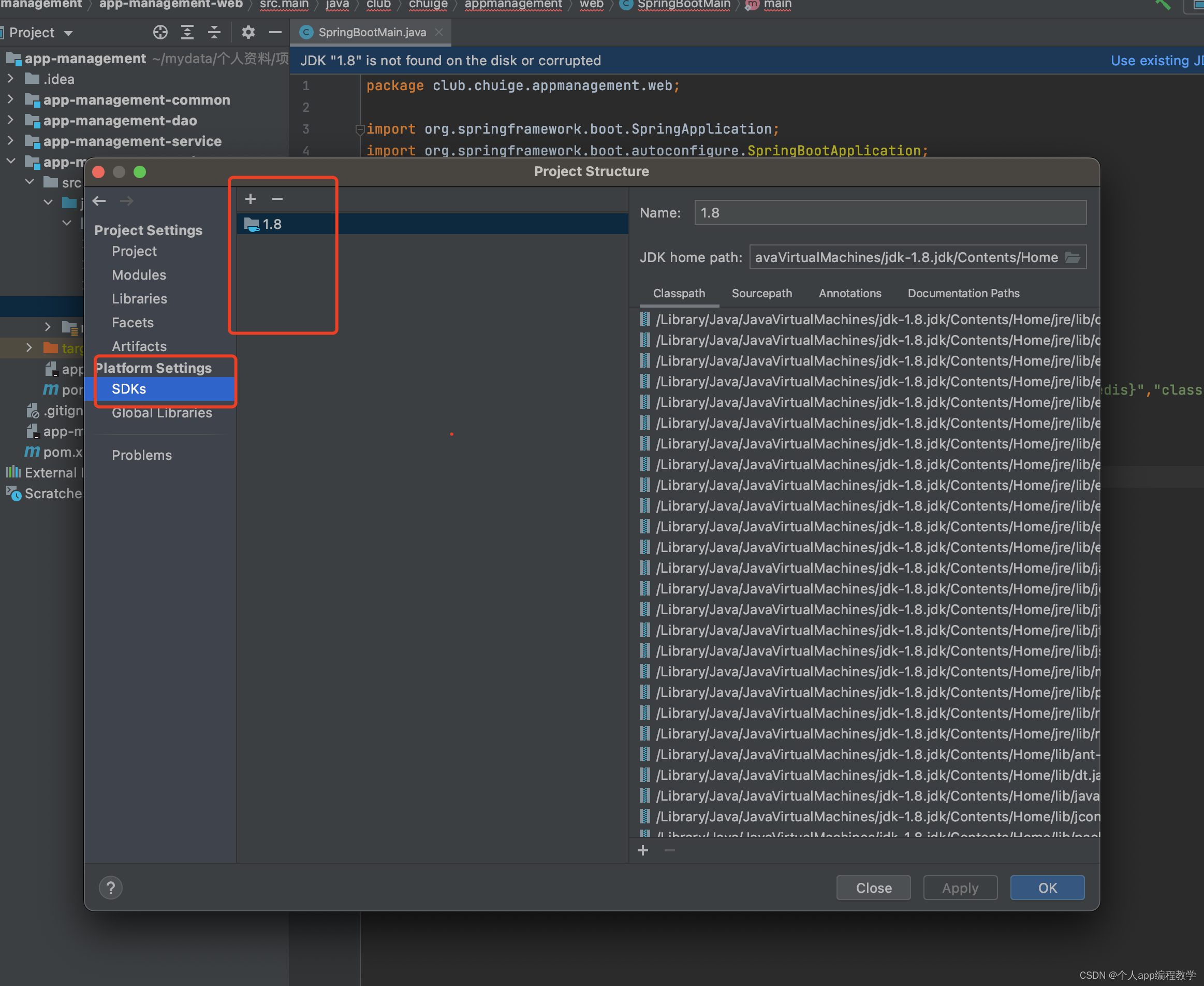Image resolution: width=1204 pixels, height=986 pixels.
Task: Open Project under Project Settings
Action: pos(134,251)
